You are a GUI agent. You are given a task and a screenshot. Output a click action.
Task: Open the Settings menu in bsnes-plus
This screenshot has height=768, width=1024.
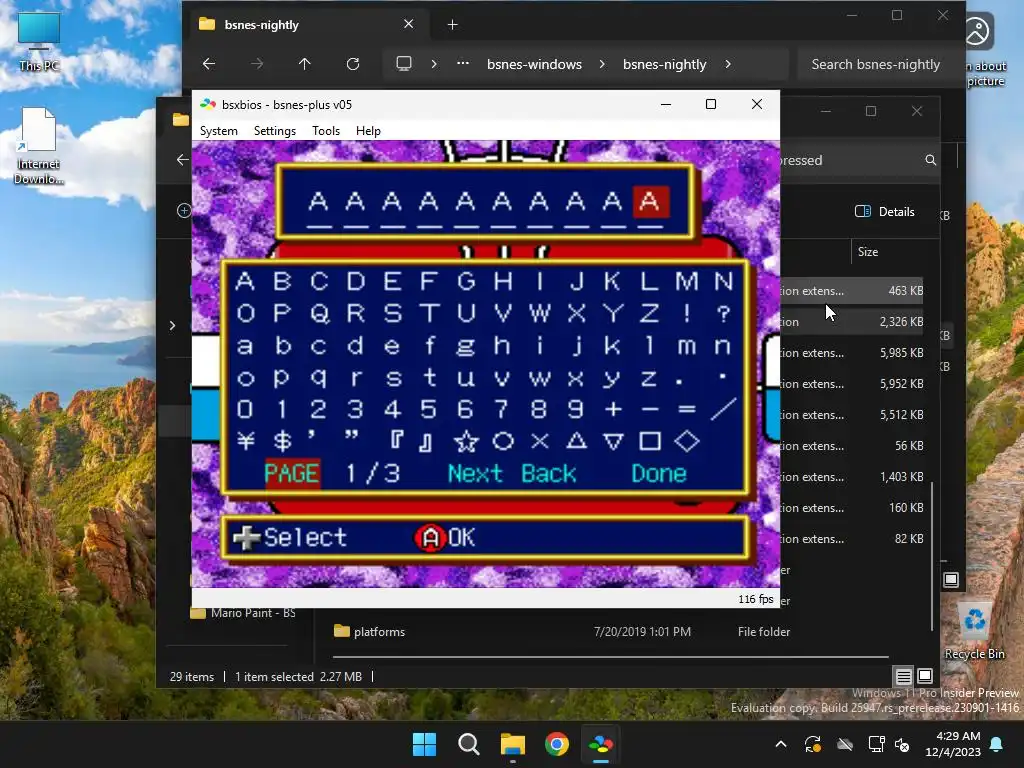tap(274, 131)
